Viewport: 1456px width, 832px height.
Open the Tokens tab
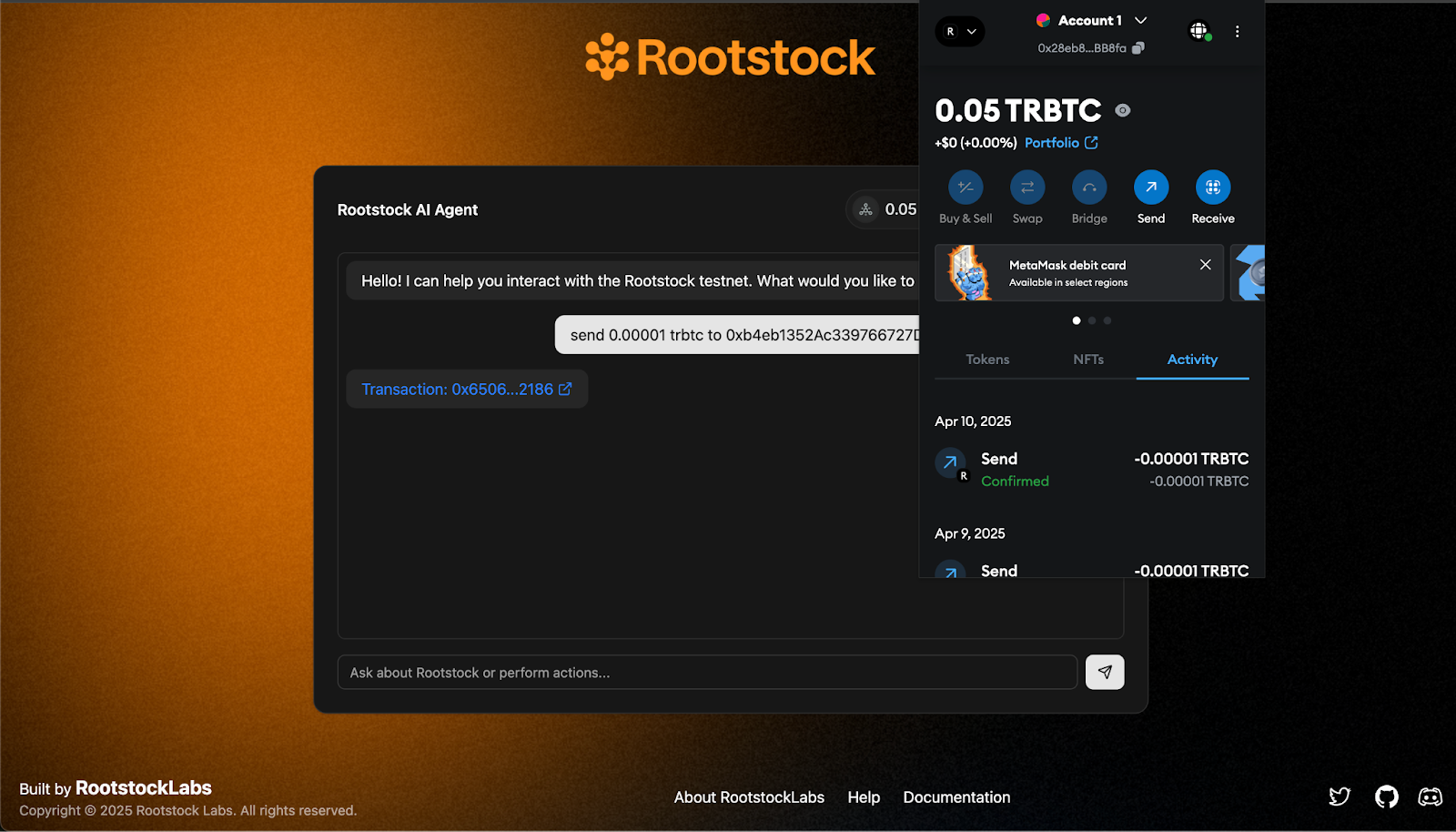point(986,360)
